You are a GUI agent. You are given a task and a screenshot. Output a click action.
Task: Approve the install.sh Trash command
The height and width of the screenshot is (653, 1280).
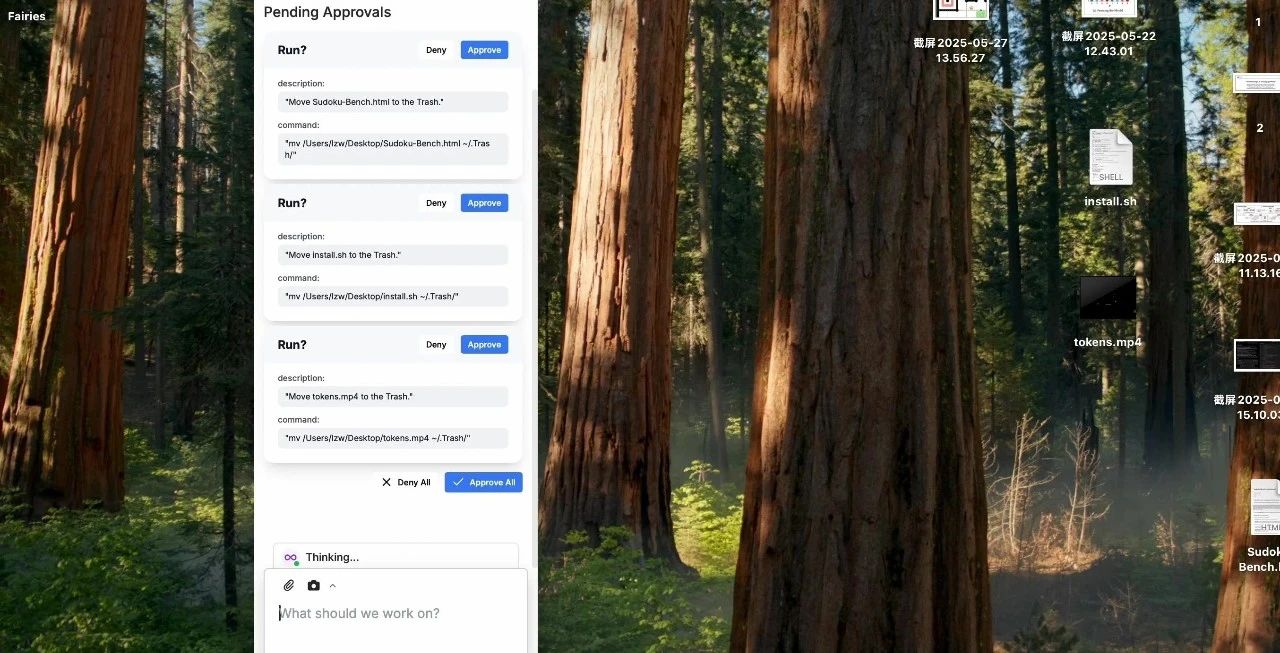click(484, 203)
